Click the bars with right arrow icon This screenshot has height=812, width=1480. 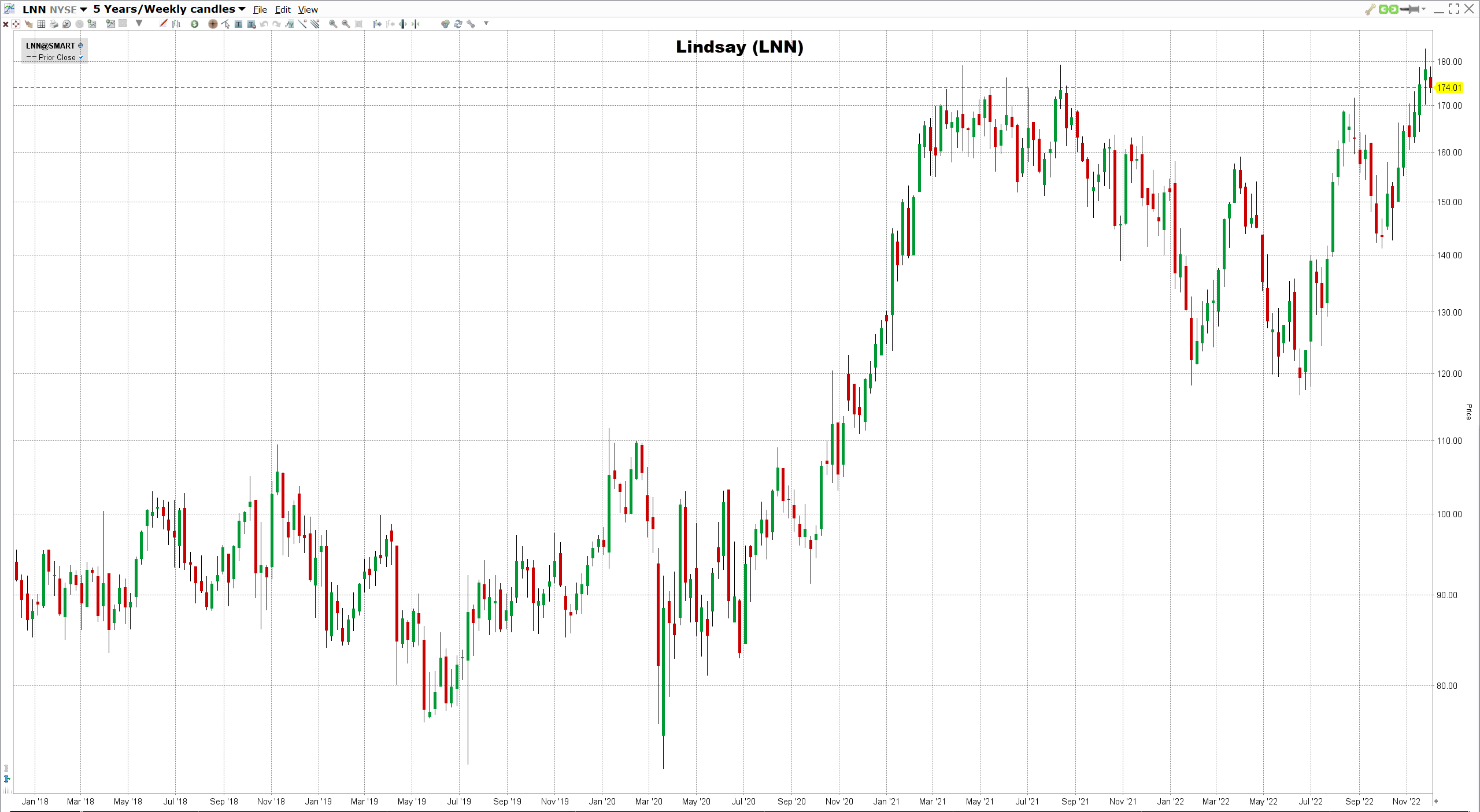(x=377, y=24)
